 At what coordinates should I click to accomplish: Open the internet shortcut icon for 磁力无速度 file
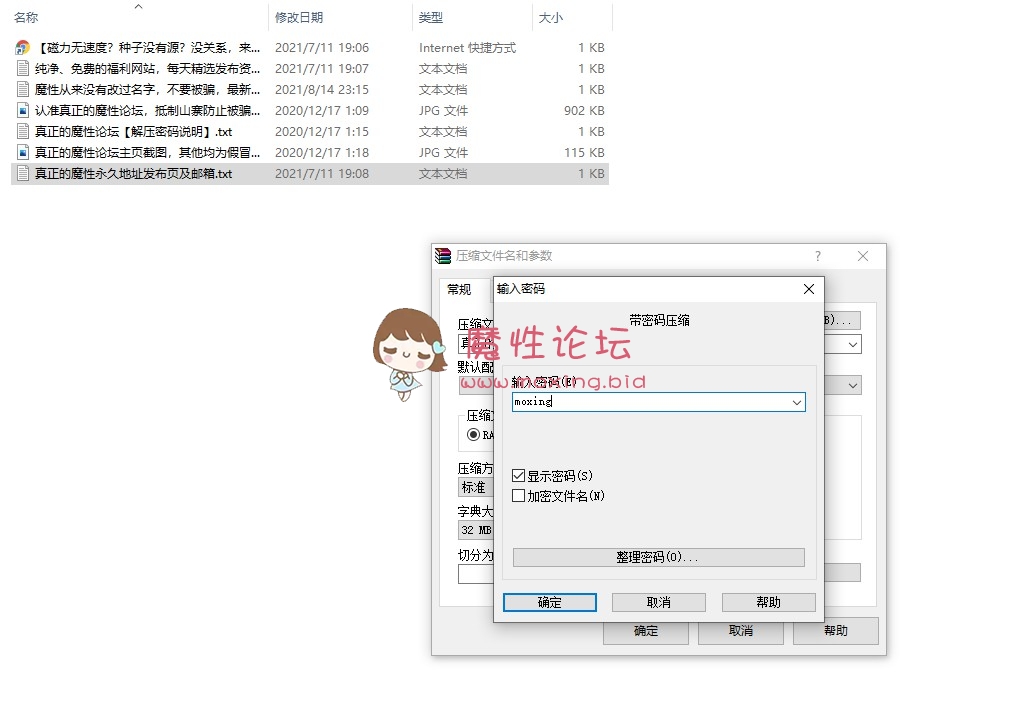tap(21, 47)
